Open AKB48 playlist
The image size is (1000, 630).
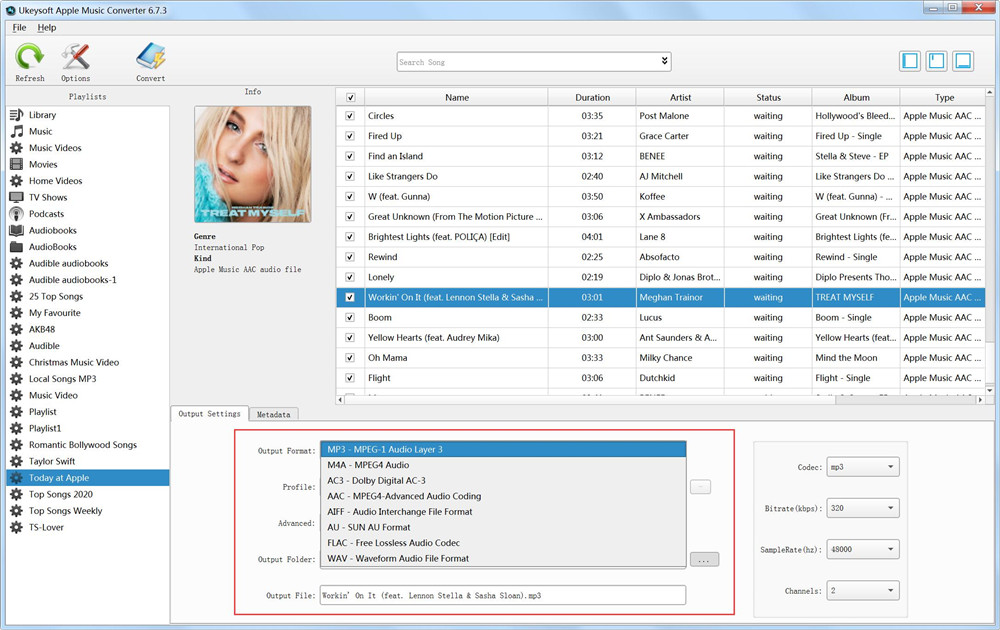pyautogui.click(x=87, y=330)
